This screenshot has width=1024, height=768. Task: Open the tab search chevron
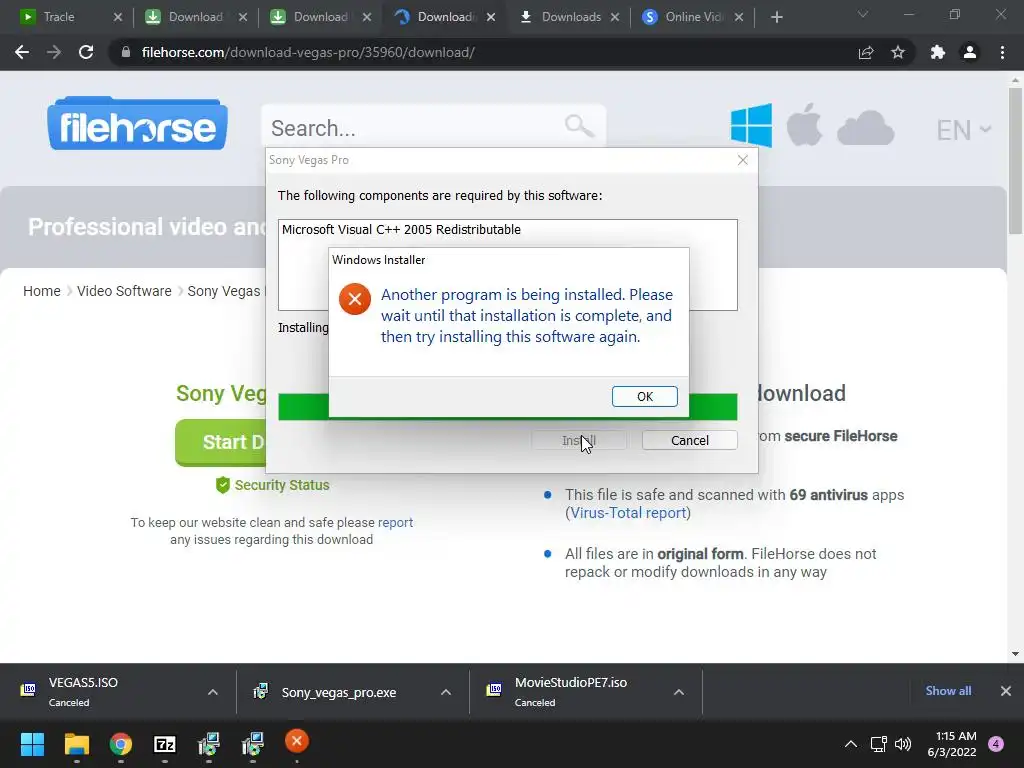point(863,14)
